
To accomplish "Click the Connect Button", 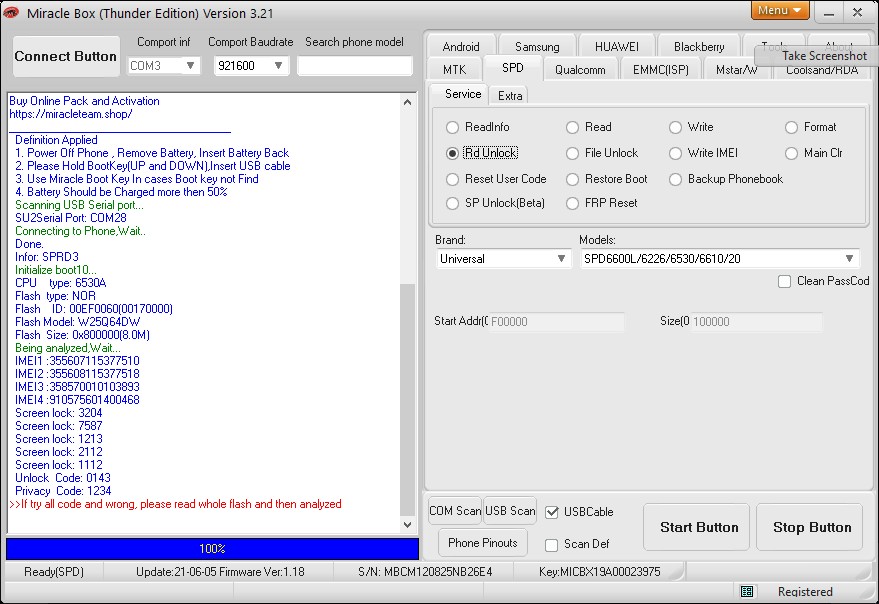I will pos(66,57).
